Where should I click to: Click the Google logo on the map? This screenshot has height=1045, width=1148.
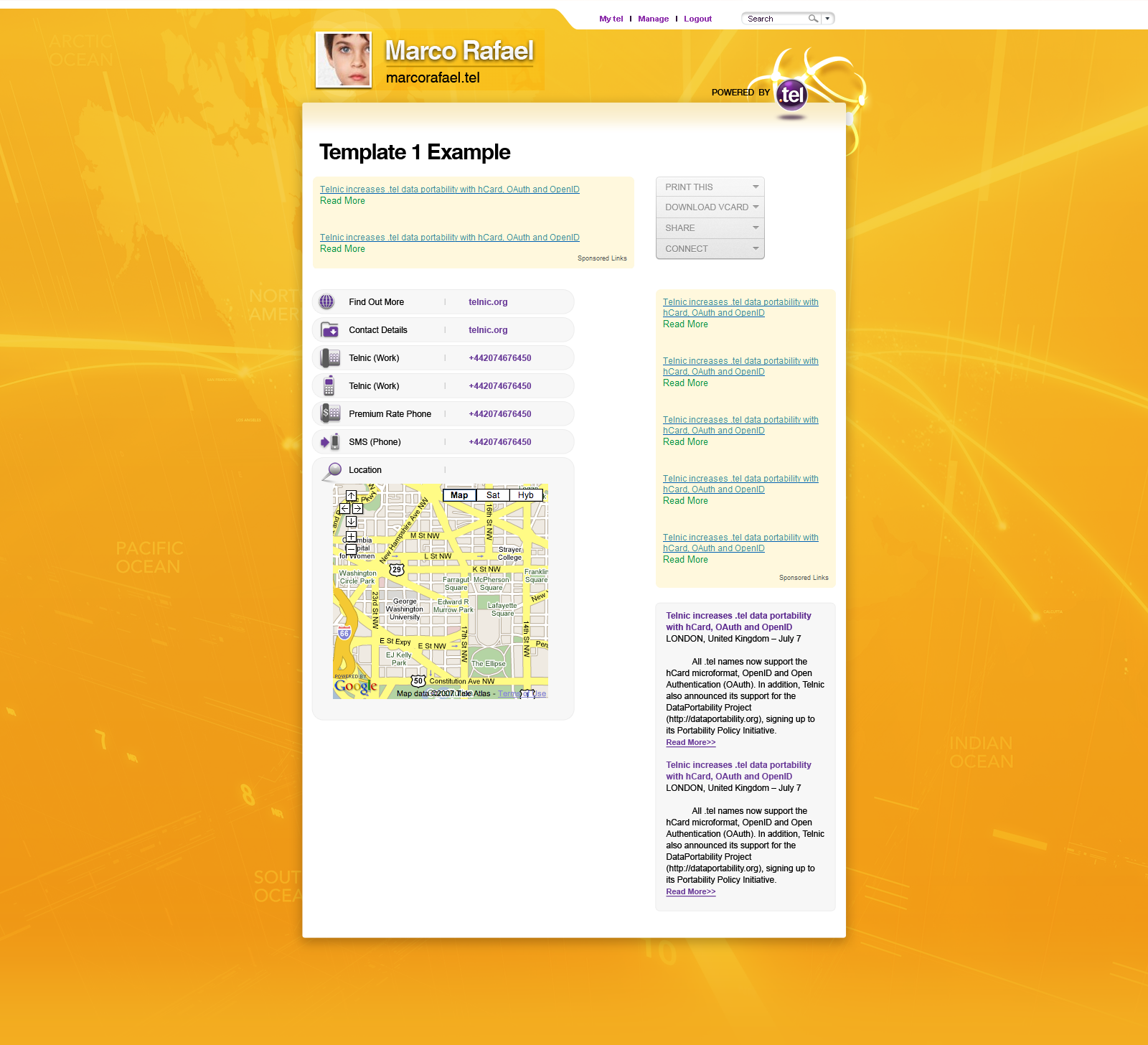(x=355, y=686)
